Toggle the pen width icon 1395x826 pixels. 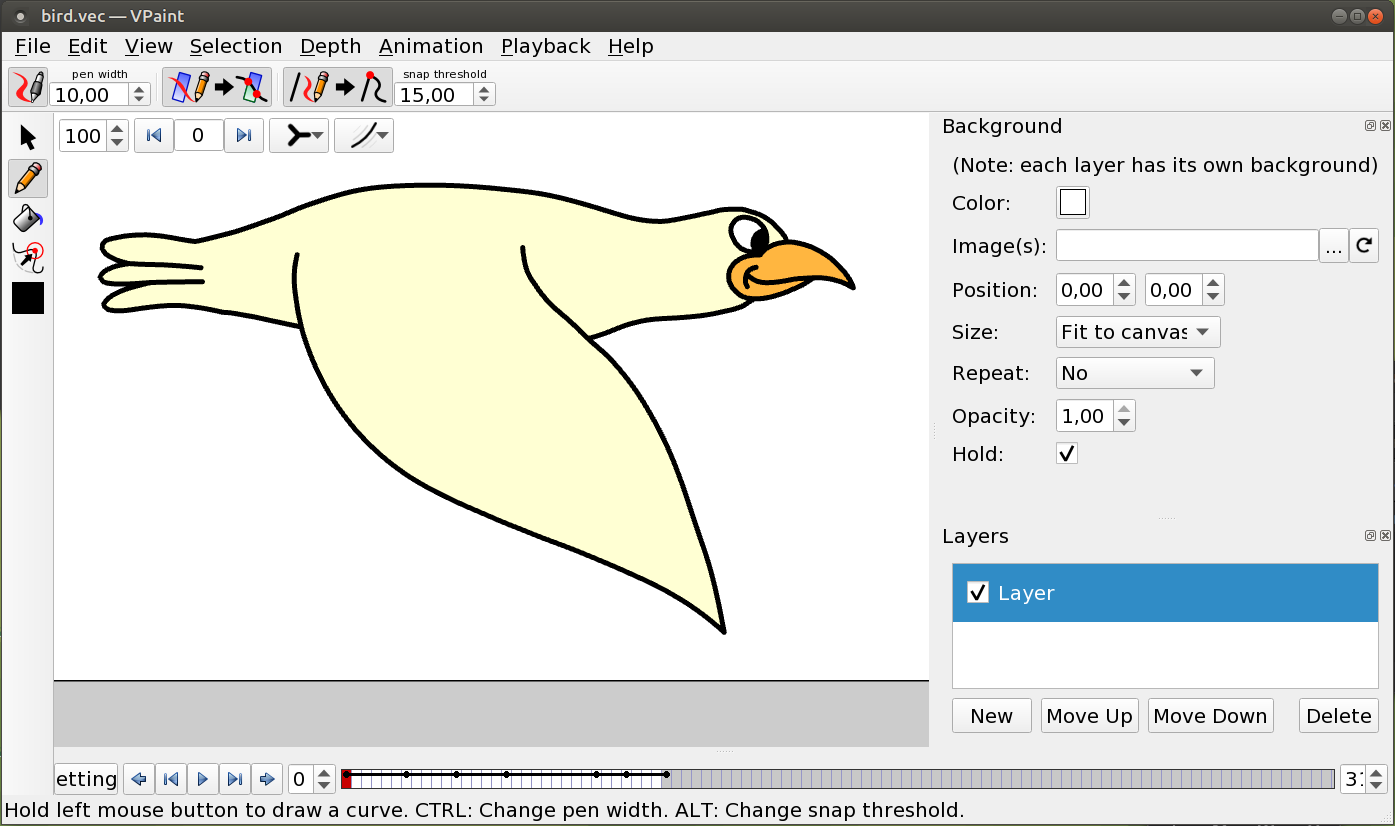click(x=28, y=87)
